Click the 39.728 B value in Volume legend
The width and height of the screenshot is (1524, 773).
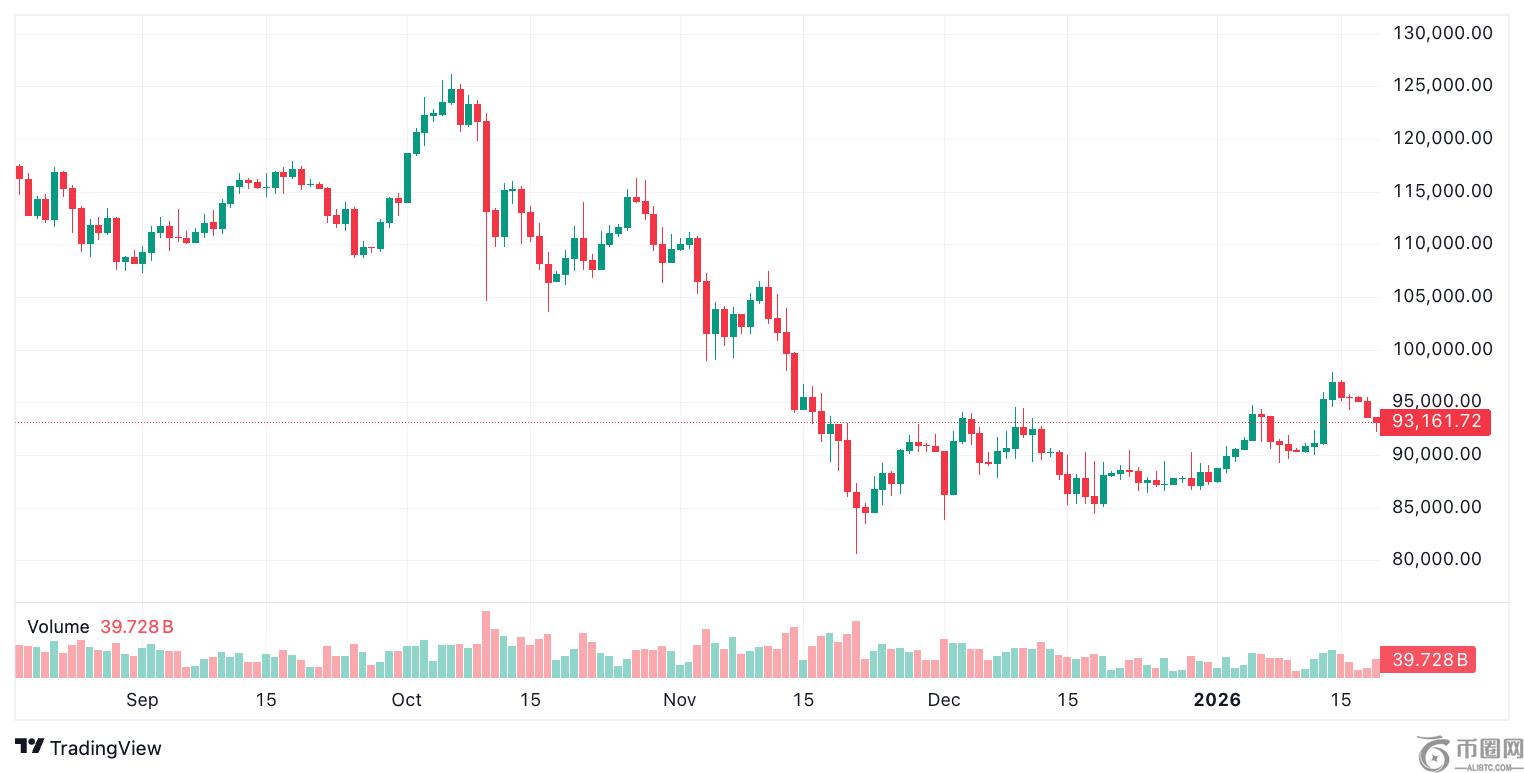click(137, 627)
